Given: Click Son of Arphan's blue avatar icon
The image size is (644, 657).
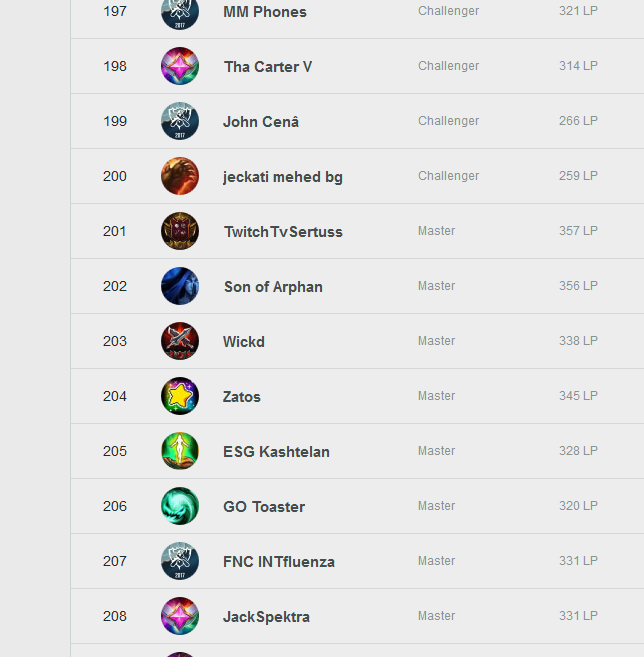Looking at the screenshot, I should click(x=180, y=286).
